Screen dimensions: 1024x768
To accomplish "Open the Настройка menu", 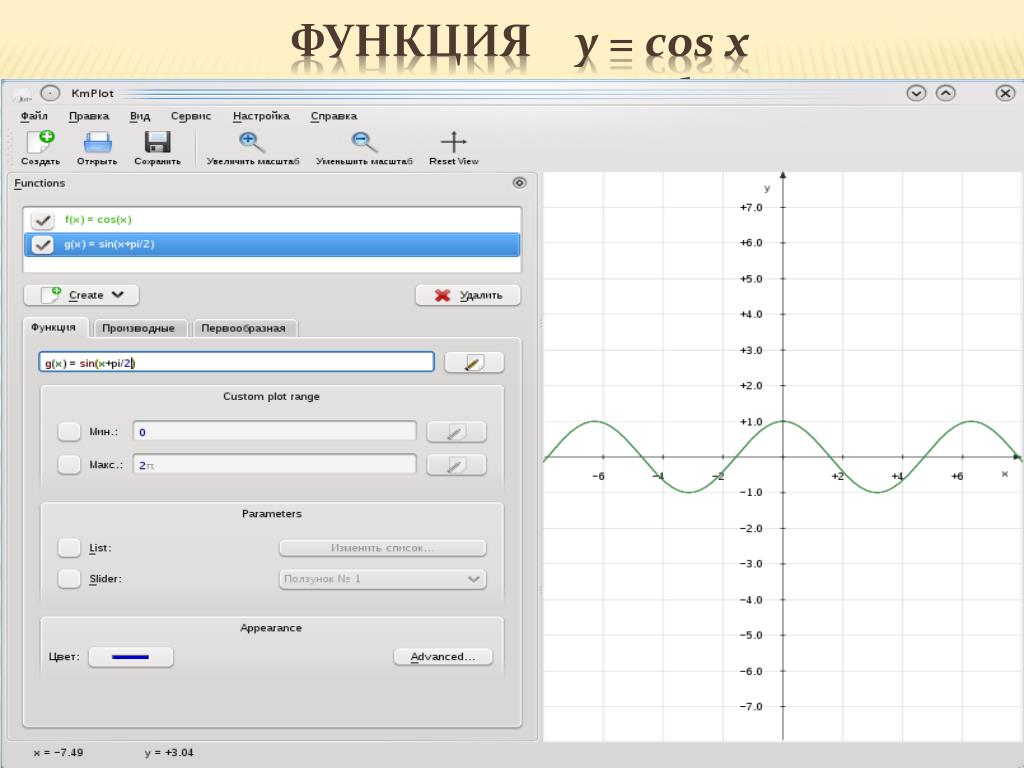I will 261,116.
